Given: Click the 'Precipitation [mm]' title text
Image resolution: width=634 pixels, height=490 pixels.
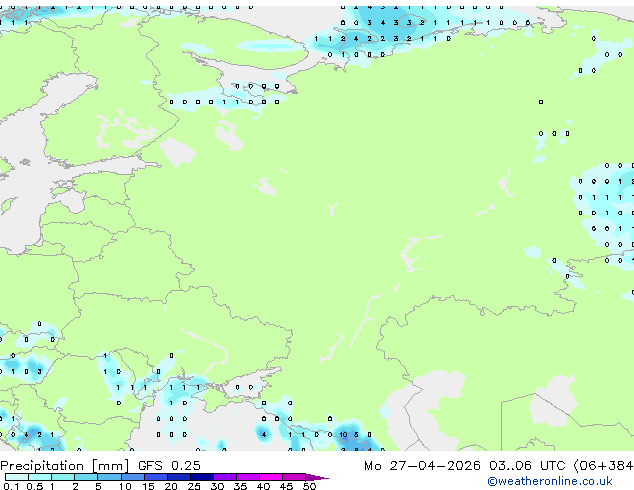Looking at the screenshot, I should 64,466.
